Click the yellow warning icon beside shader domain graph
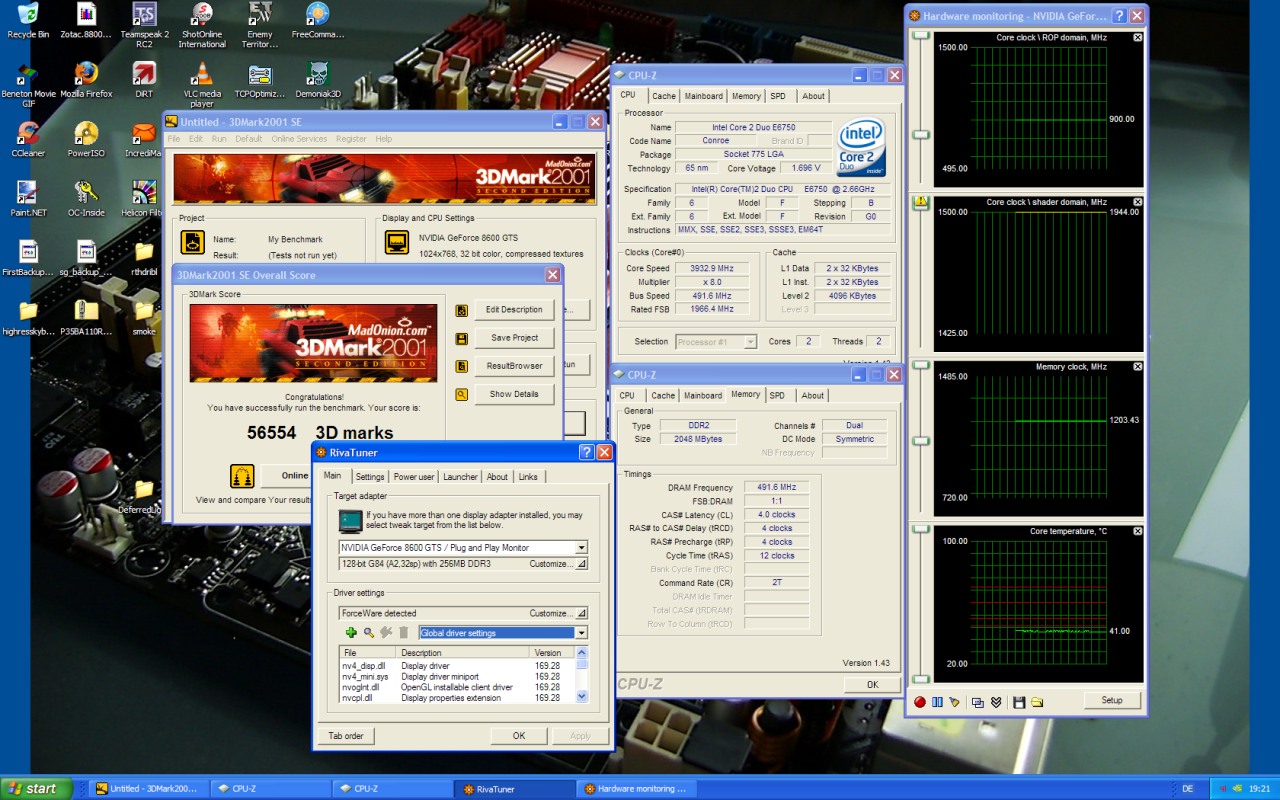This screenshot has width=1280, height=800. pyautogui.click(x=921, y=202)
